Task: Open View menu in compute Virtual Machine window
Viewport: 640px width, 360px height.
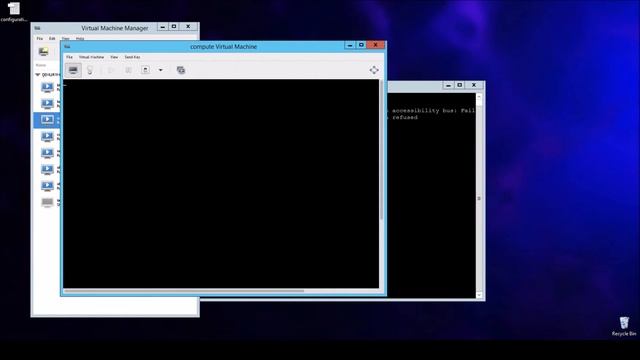Action: (x=114, y=57)
